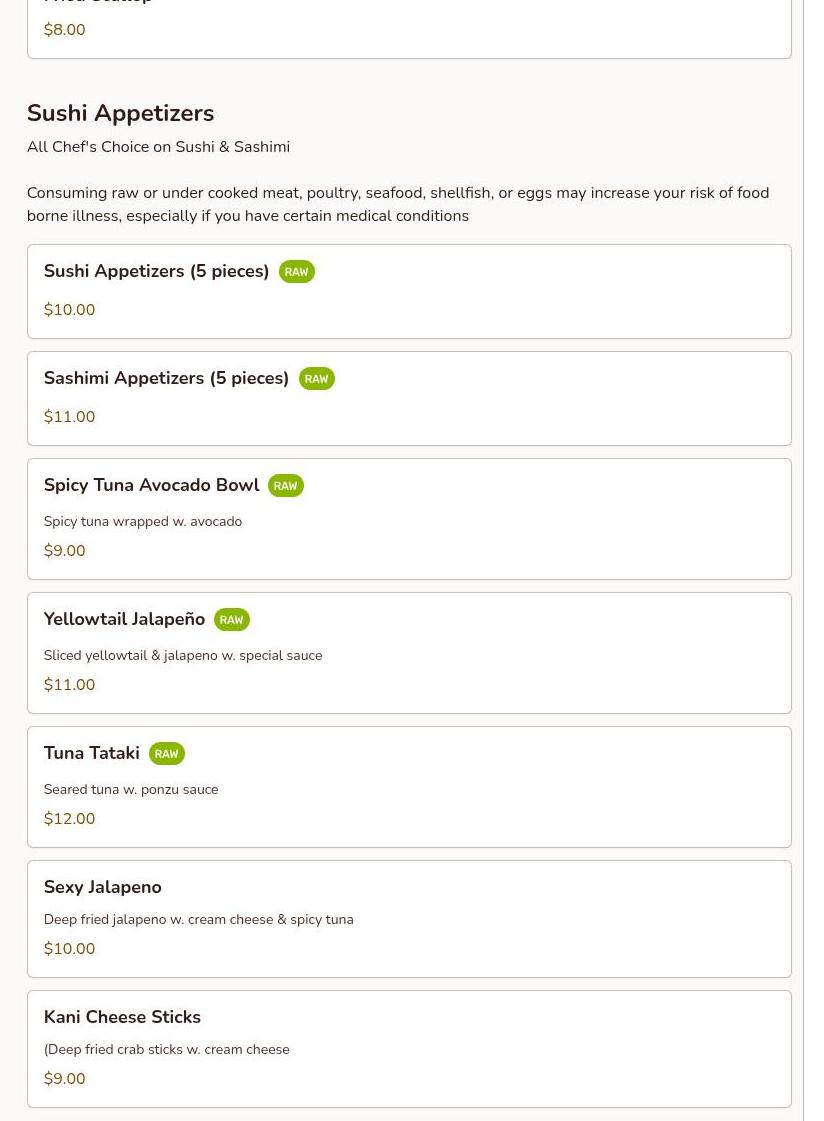This screenshot has height=1121, width=824.
Task: Pick the Kani Cheese Sticks item
Action: (x=122, y=1017)
